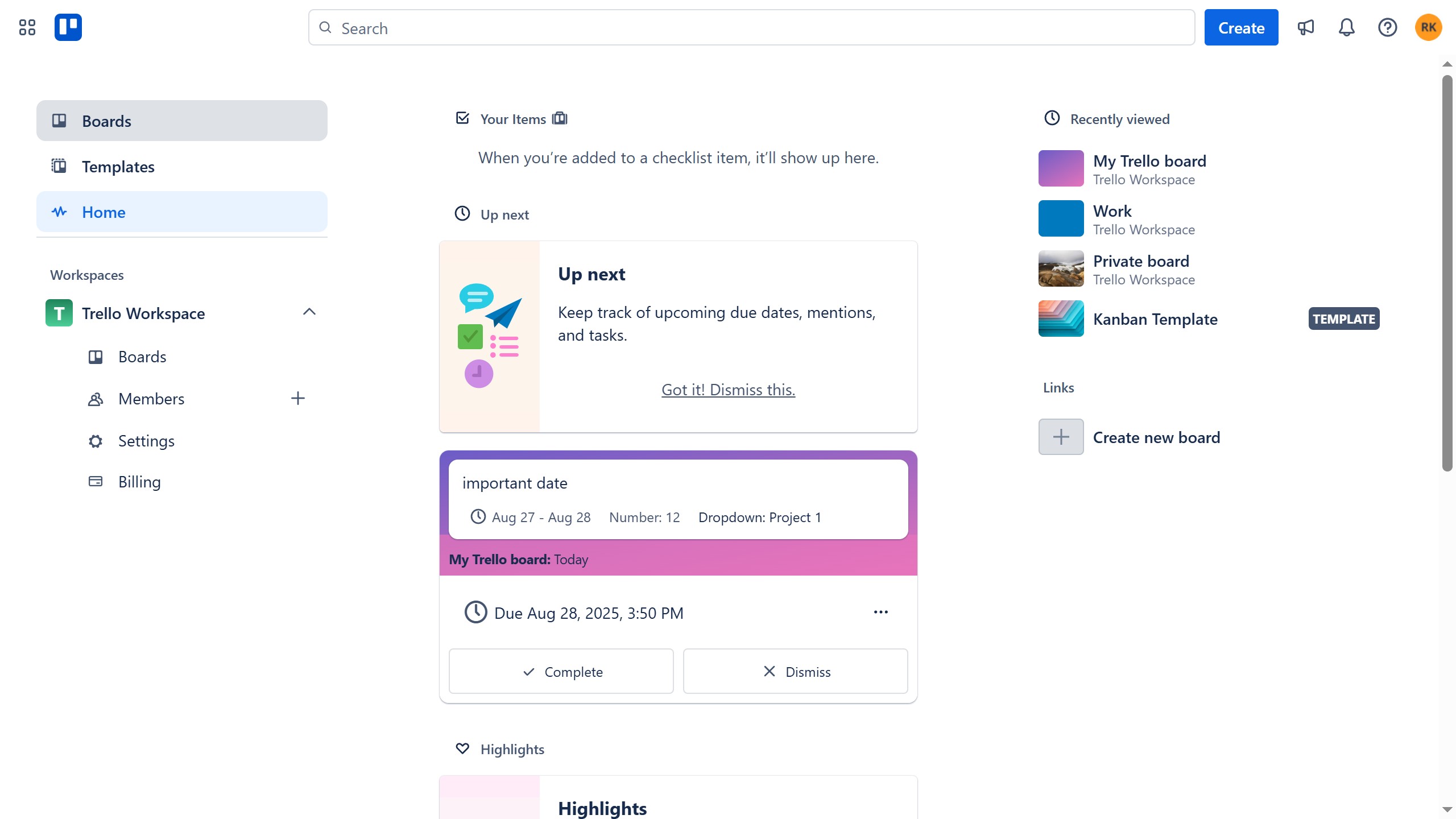Click Got it! Dismiss this link
The image size is (1456, 819).
click(728, 390)
